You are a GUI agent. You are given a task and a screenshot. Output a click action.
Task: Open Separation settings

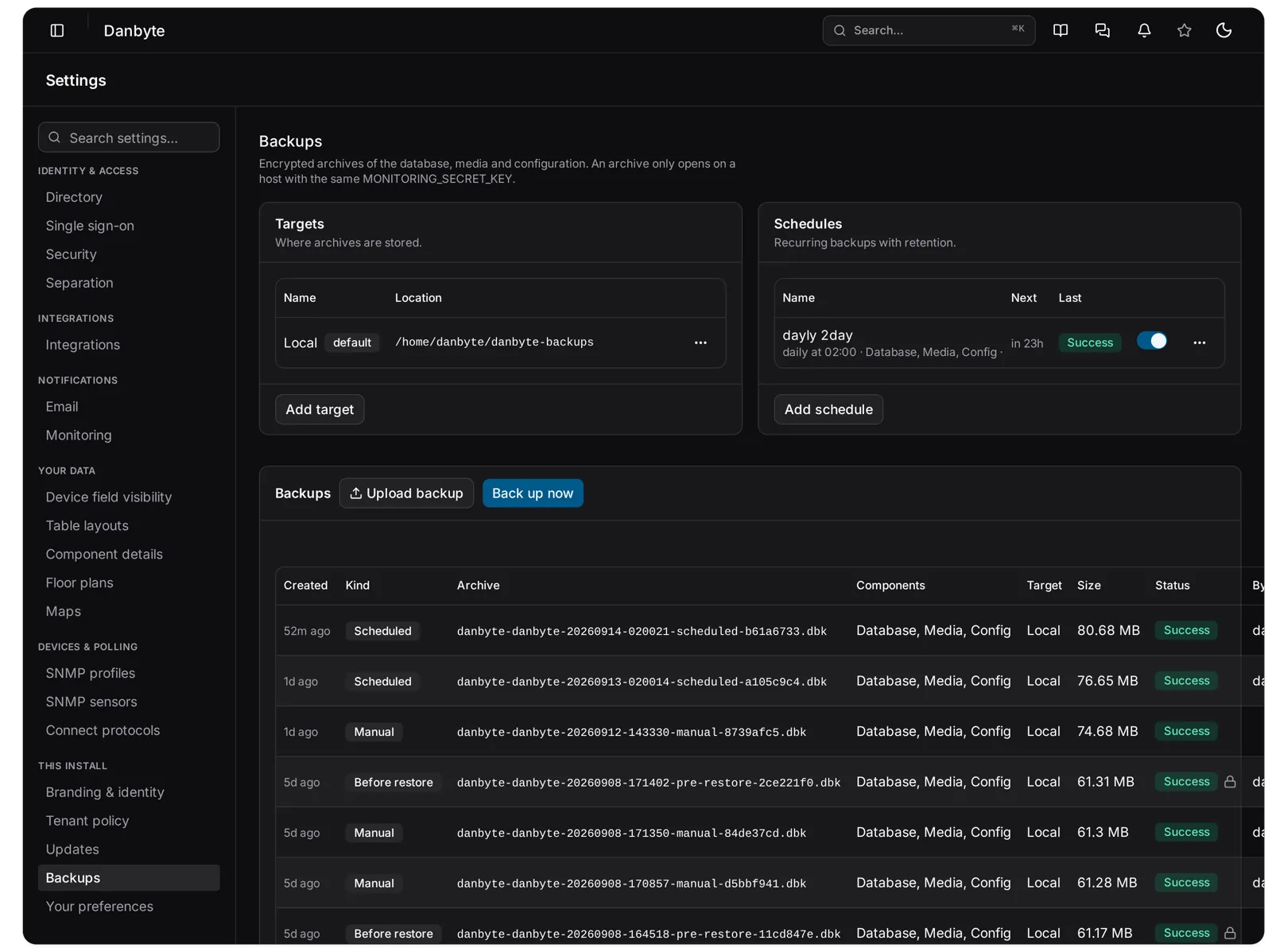tap(79, 283)
